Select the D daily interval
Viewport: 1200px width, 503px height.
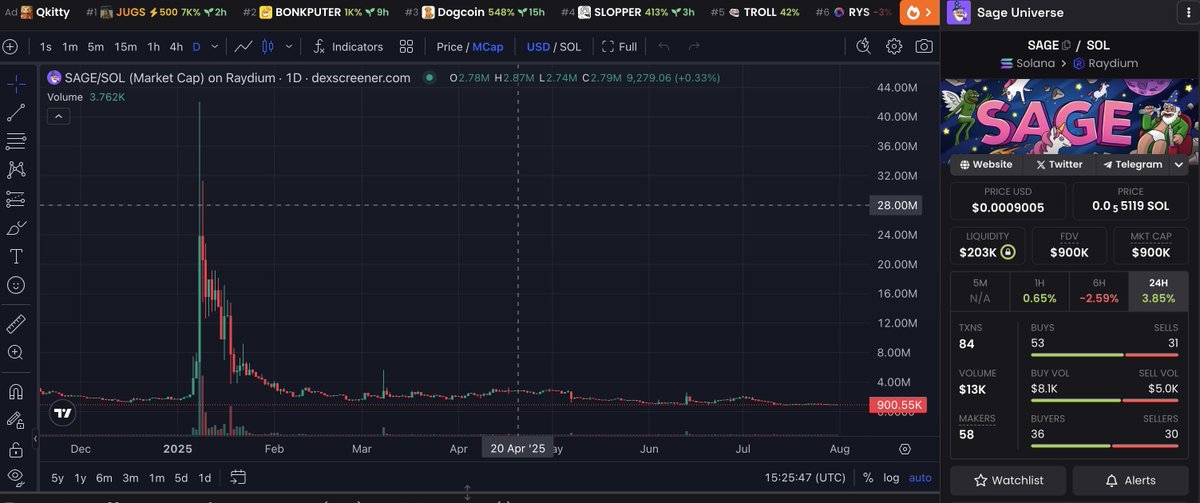click(196, 47)
